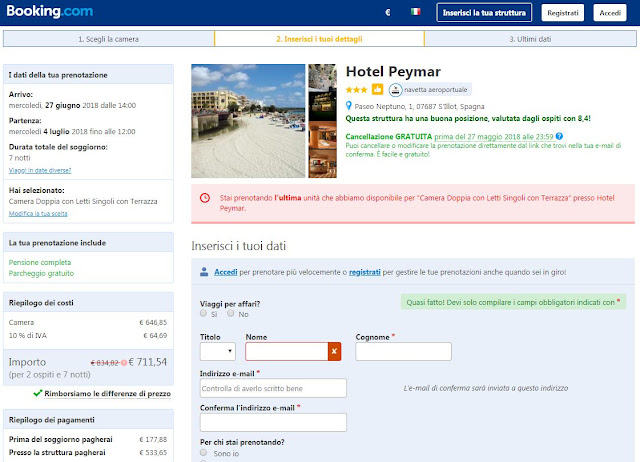Open the Titolo dropdown

pos(218,351)
